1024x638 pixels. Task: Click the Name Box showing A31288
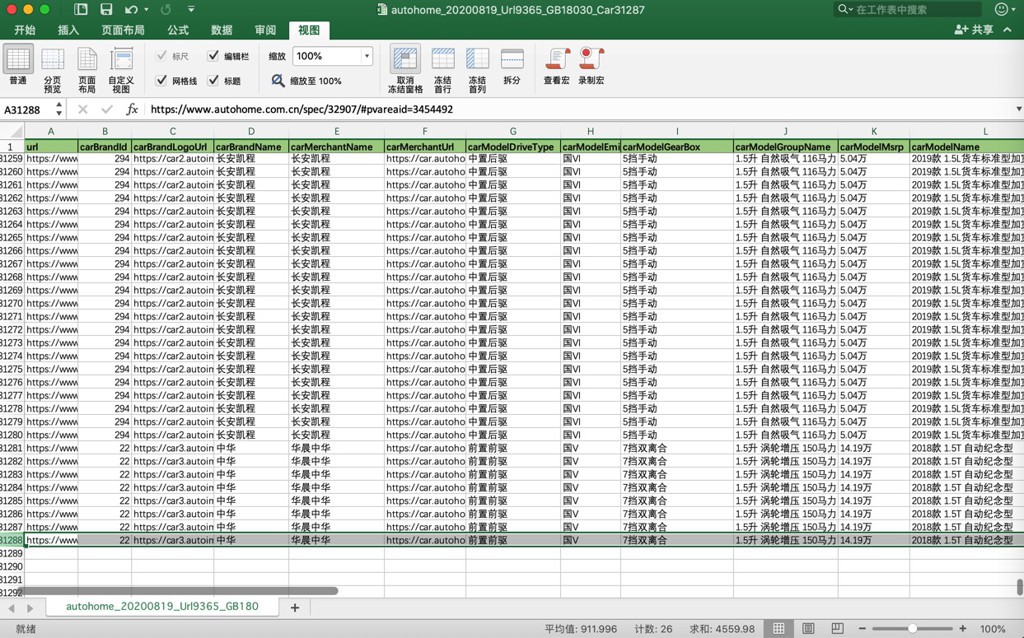[26, 109]
